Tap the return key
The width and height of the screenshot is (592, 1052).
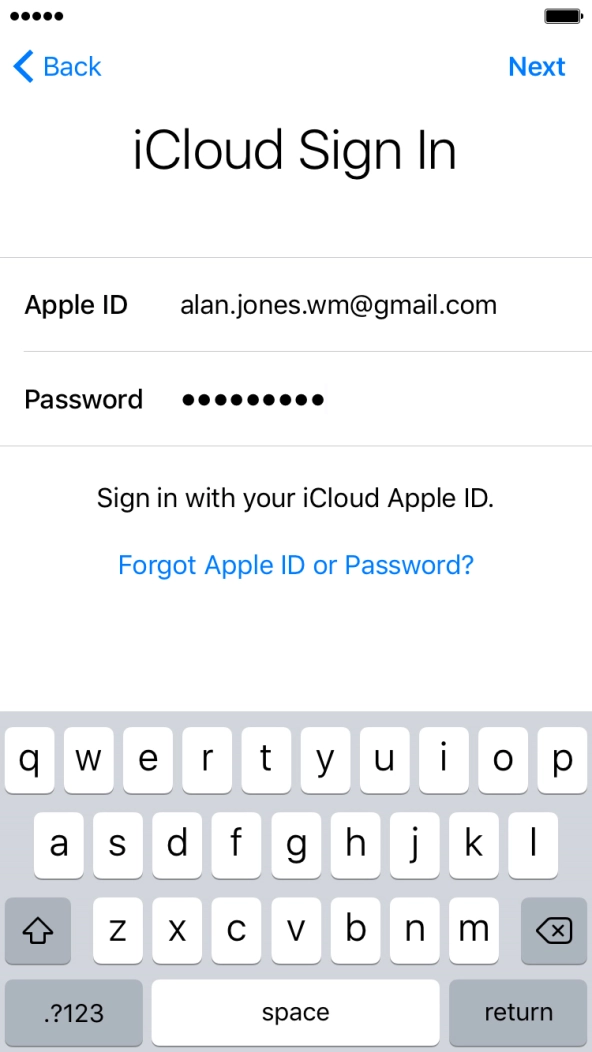pyautogui.click(x=517, y=1012)
